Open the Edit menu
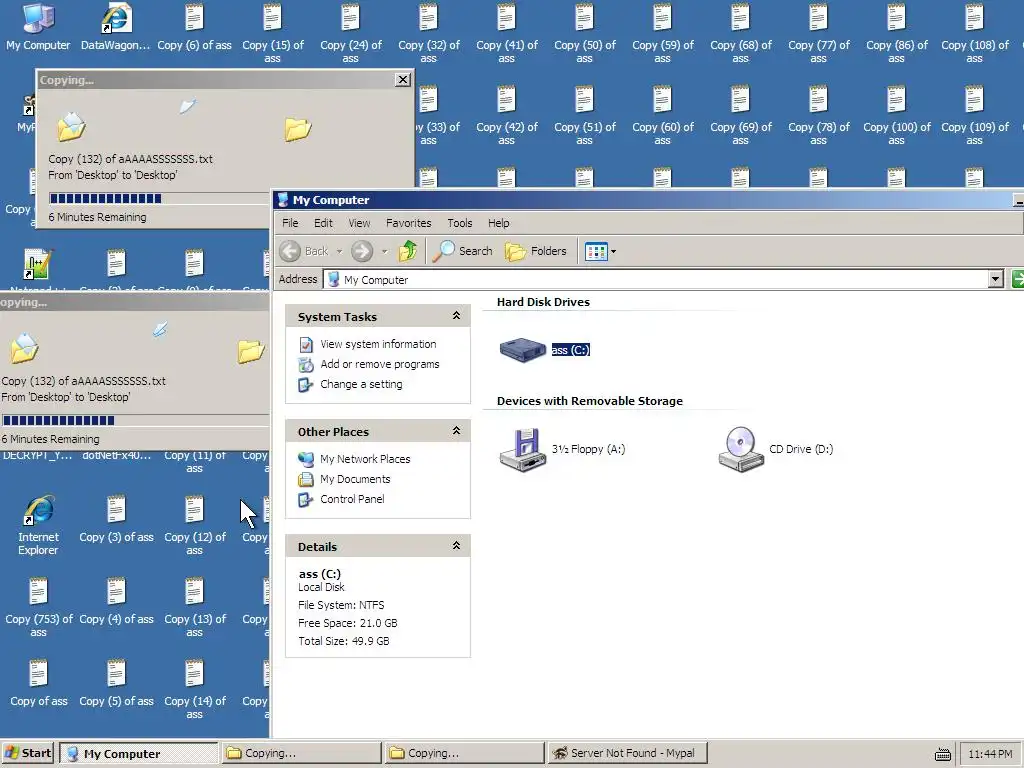The image size is (1024, 768). (323, 223)
